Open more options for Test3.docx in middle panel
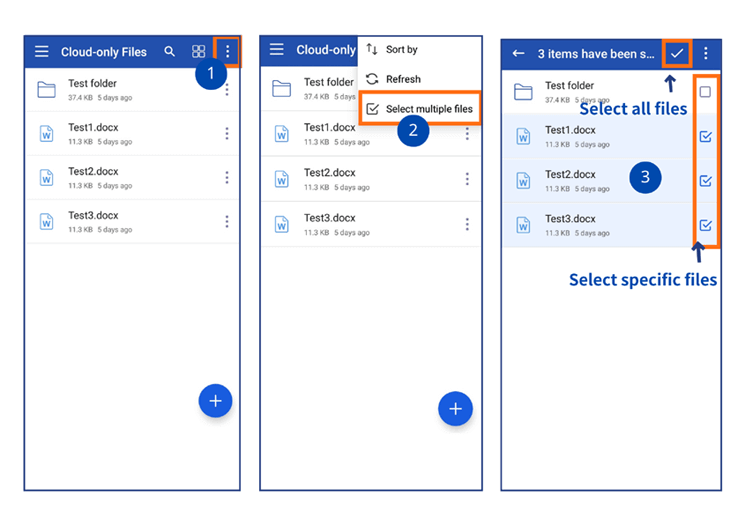This screenshot has height=526, width=745. tap(466, 223)
